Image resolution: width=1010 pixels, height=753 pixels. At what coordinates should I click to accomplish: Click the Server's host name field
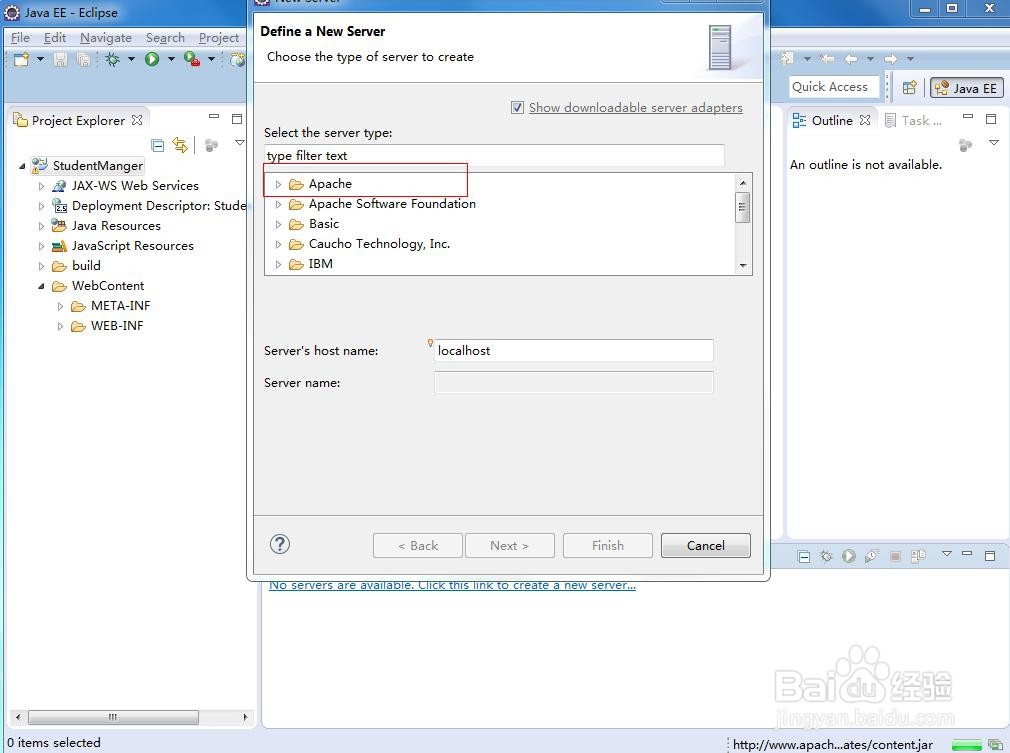573,350
